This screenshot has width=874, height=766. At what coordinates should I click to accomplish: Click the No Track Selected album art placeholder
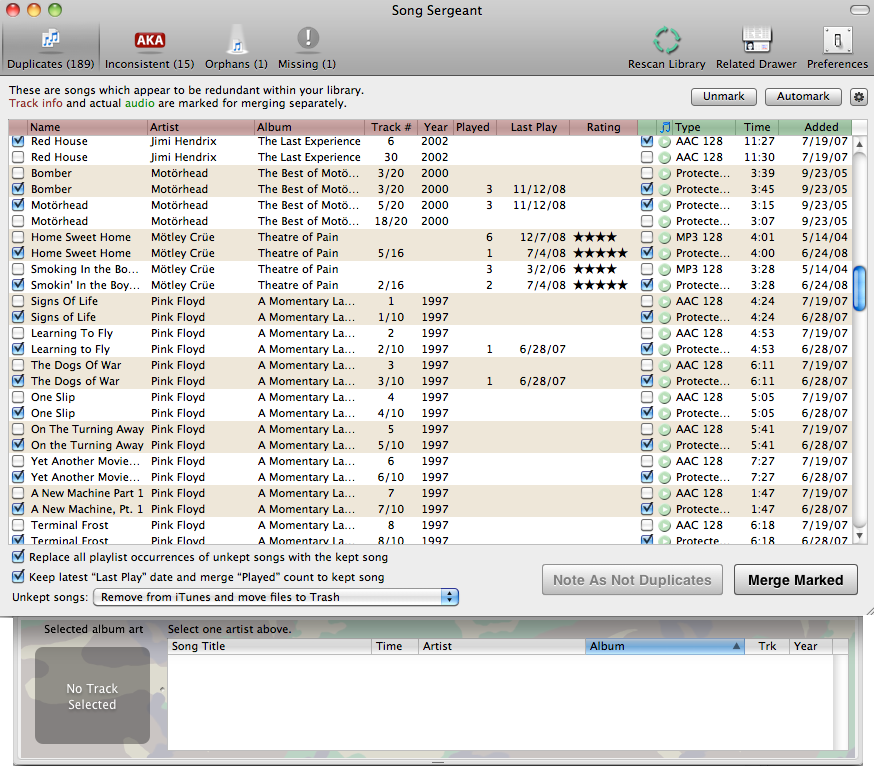coord(93,696)
